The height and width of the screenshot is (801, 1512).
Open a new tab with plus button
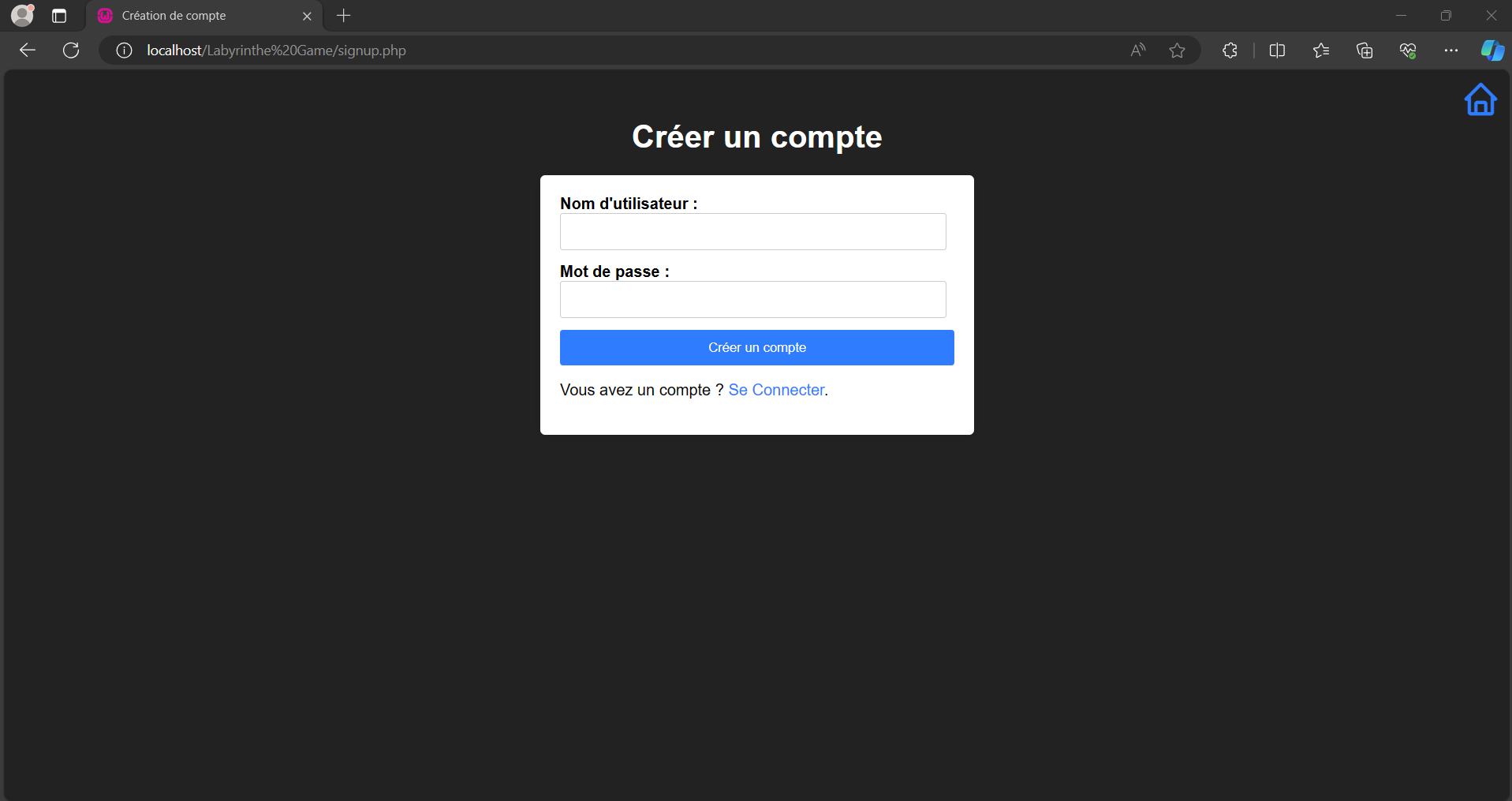[x=343, y=16]
